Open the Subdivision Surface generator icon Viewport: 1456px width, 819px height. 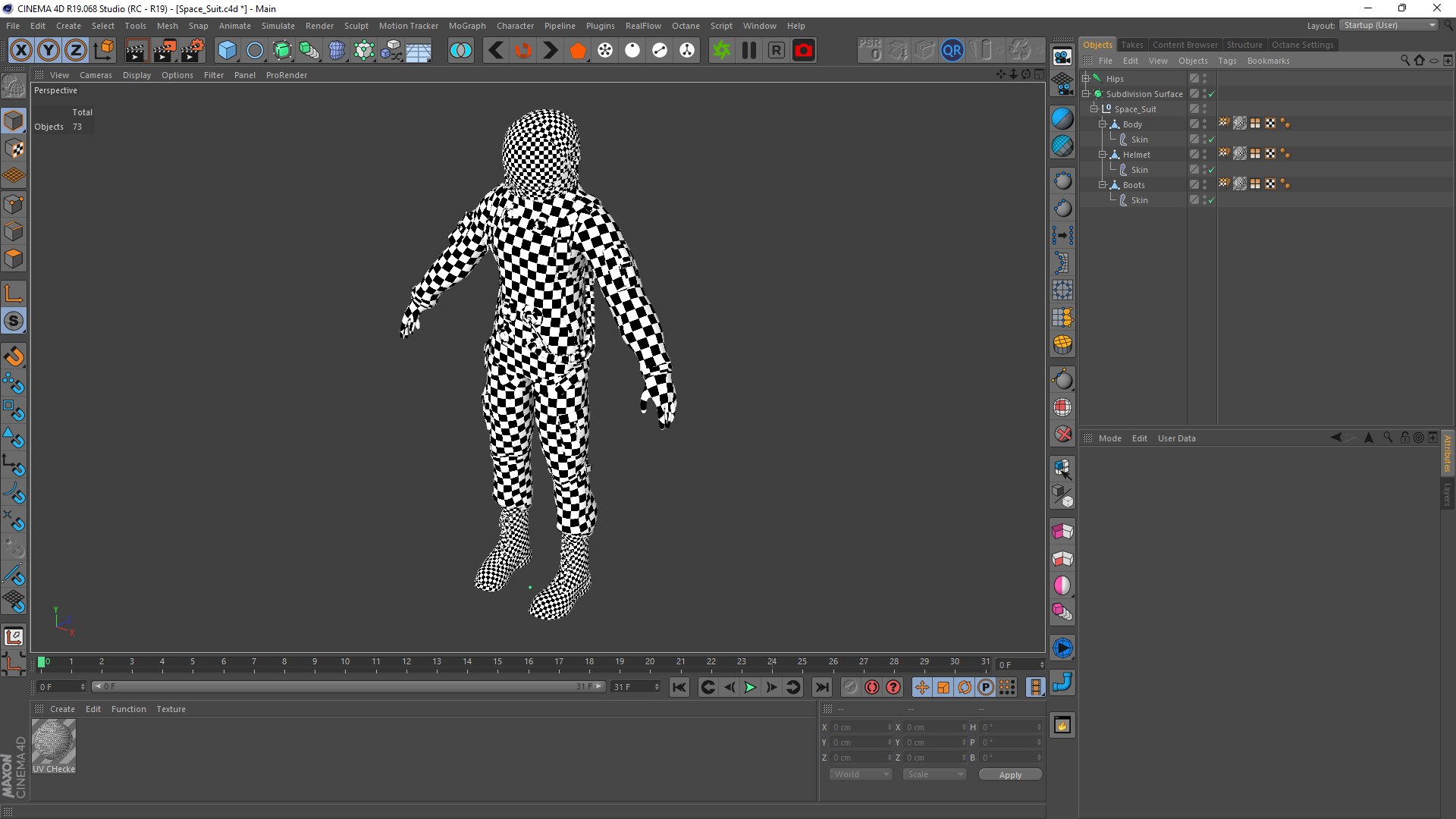click(x=282, y=51)
